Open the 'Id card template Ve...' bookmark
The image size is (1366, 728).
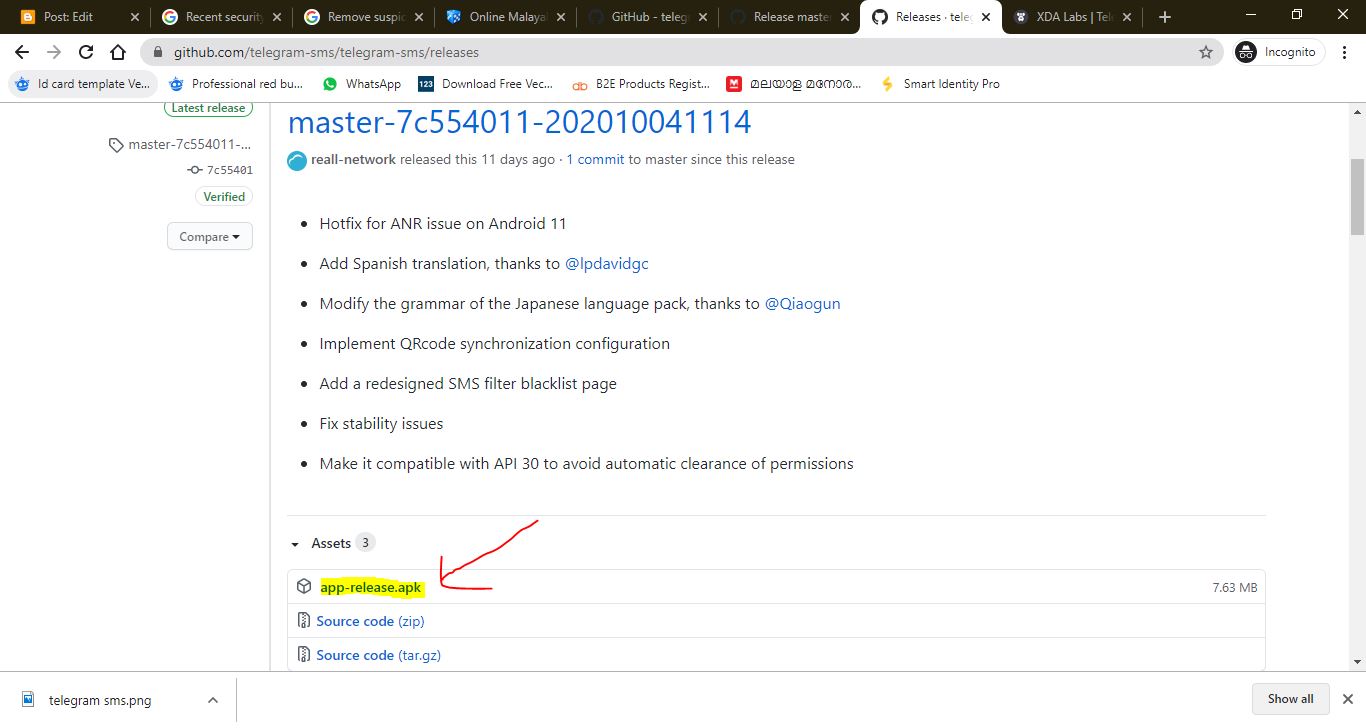[x=84, y=84]
